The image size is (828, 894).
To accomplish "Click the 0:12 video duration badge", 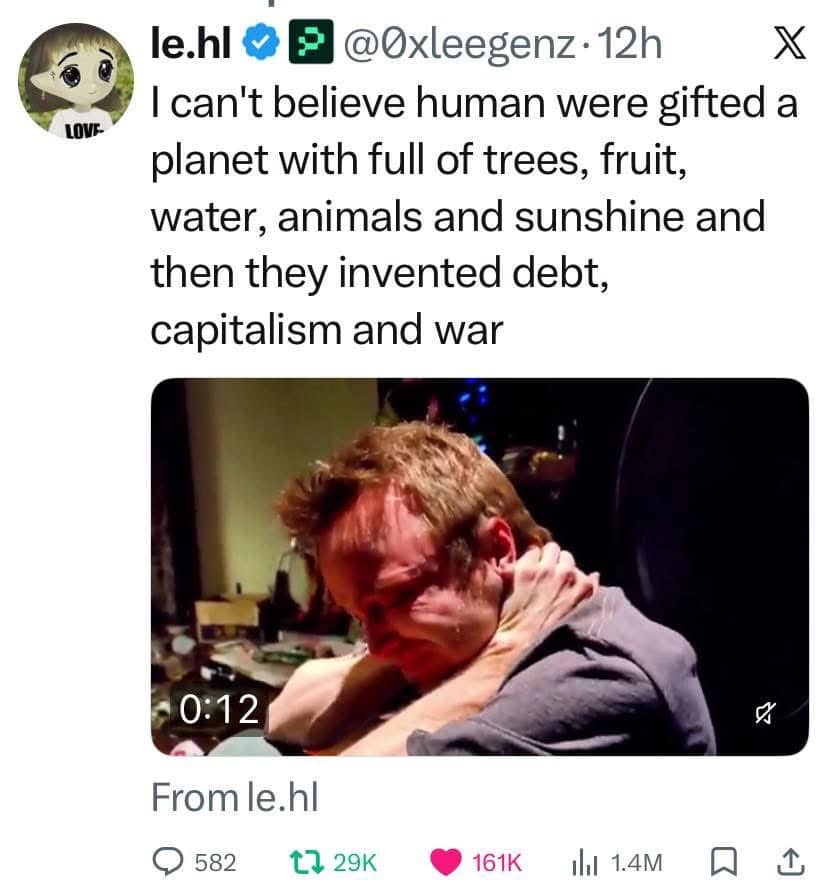I will [219, 709].
